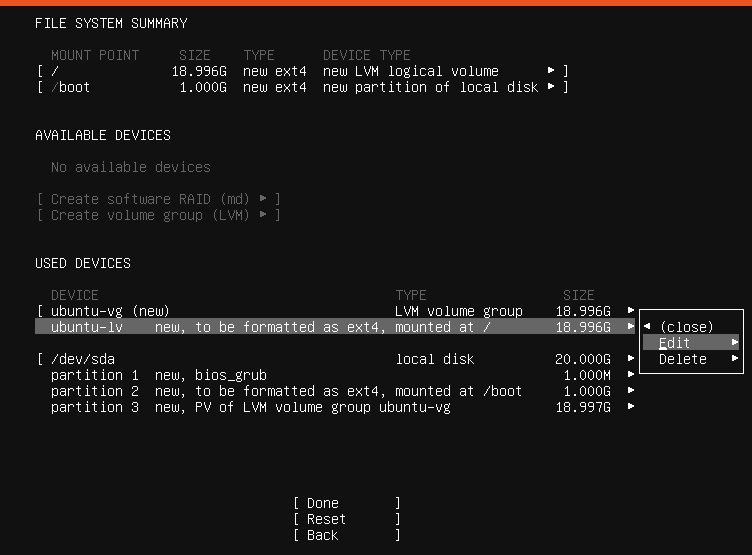752x555 pixels.
Task: Expand ubuntu-vg volume group arrow
Action: pyautogui.click(x=631, y=310)
